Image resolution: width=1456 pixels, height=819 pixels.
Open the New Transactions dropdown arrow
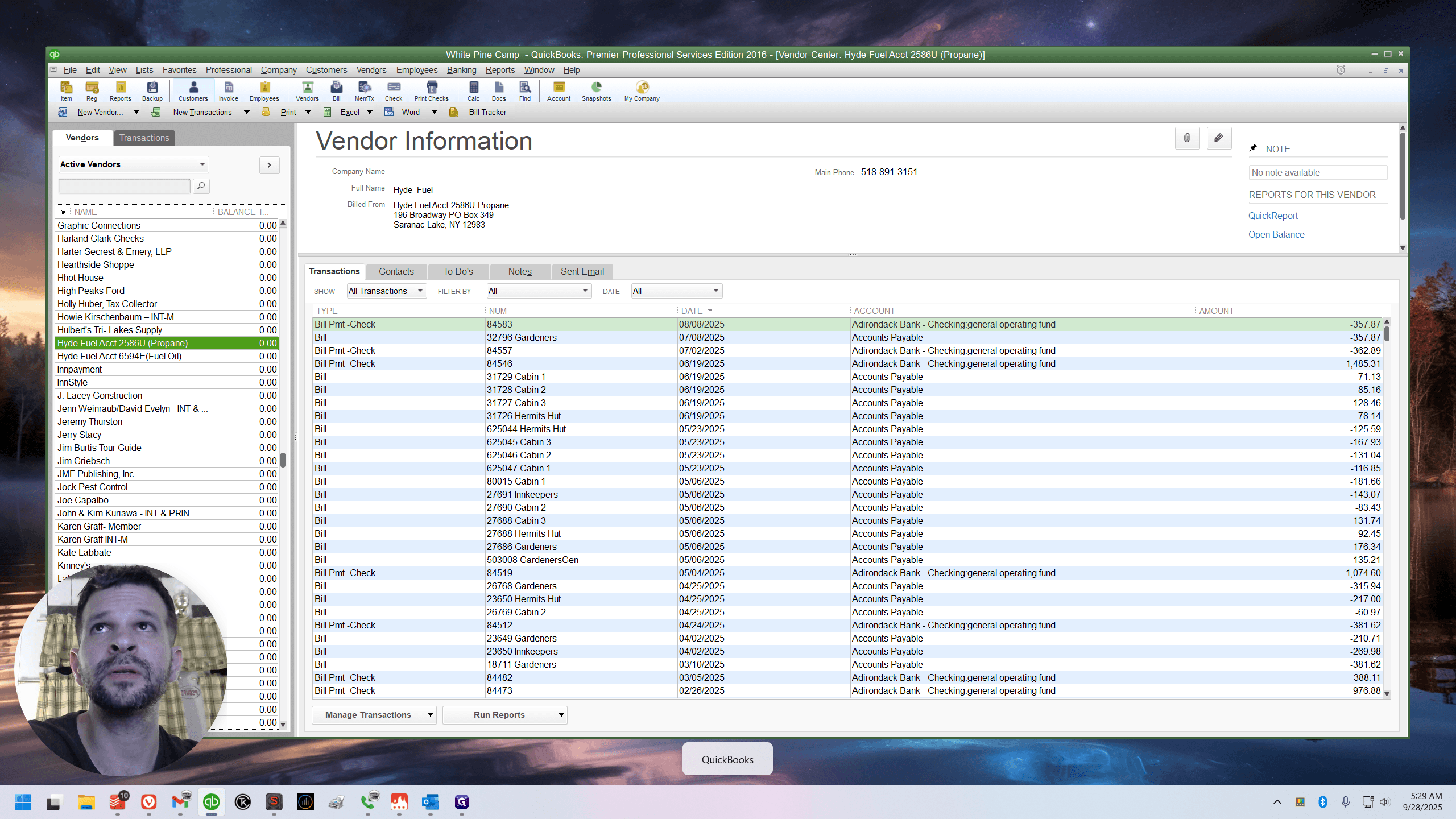click(x=247, y=113)
